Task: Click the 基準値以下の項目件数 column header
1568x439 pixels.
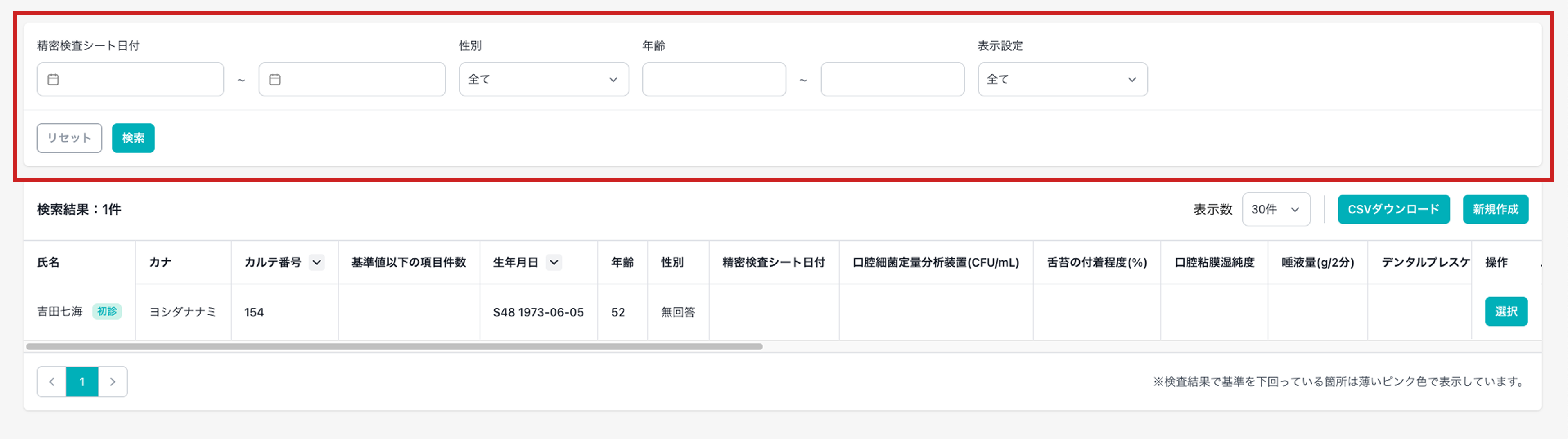Action: [x=408, y=263]
